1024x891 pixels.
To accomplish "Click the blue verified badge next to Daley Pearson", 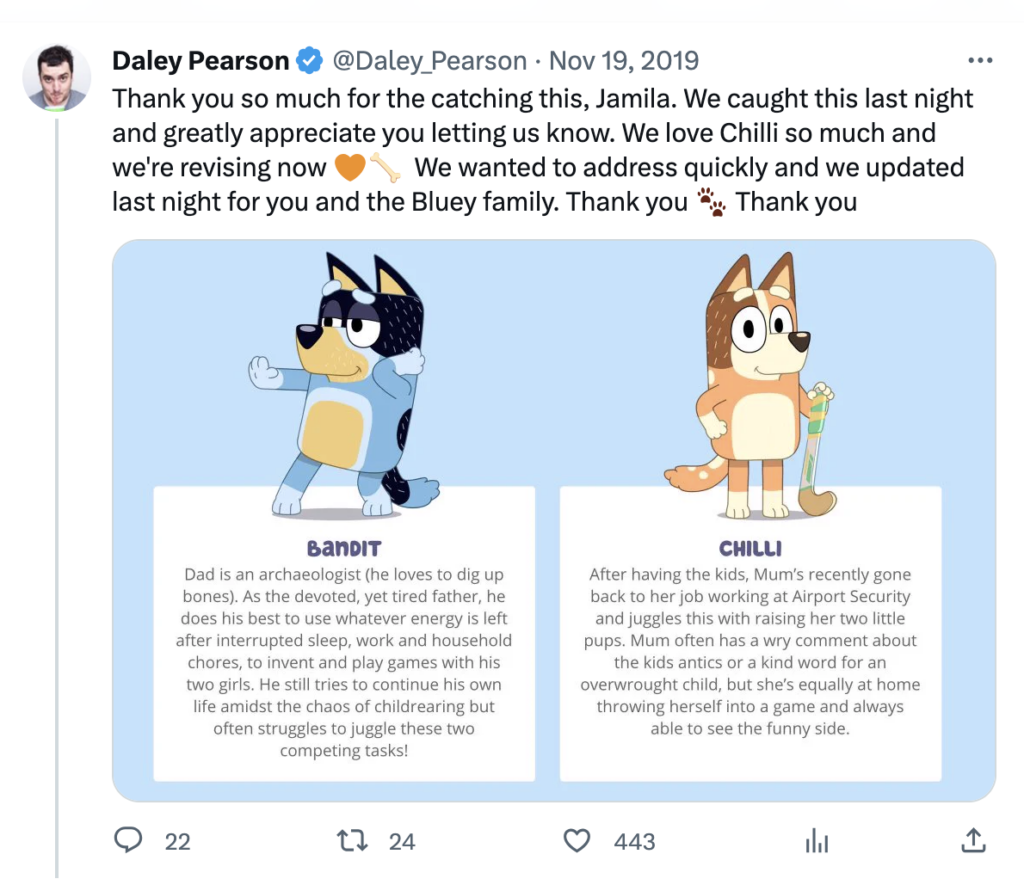I will (x=309, y=59).
